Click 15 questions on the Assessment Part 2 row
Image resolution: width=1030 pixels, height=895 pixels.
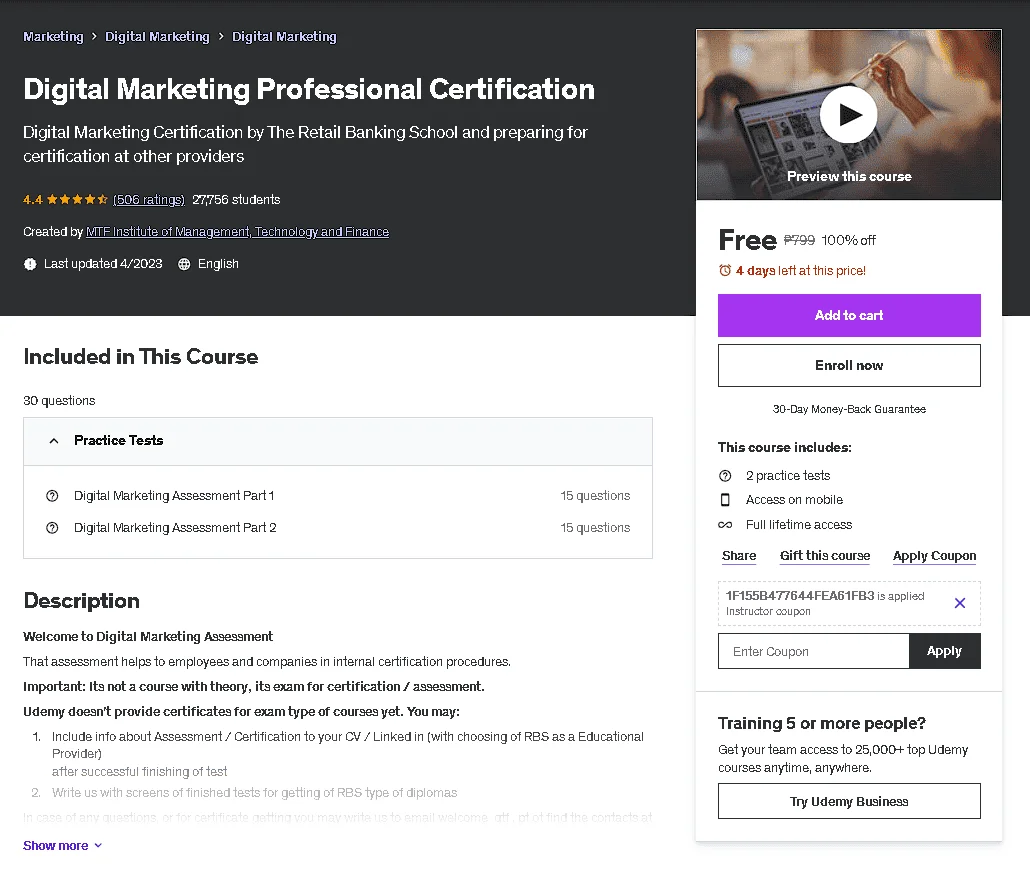pos(594,528)
